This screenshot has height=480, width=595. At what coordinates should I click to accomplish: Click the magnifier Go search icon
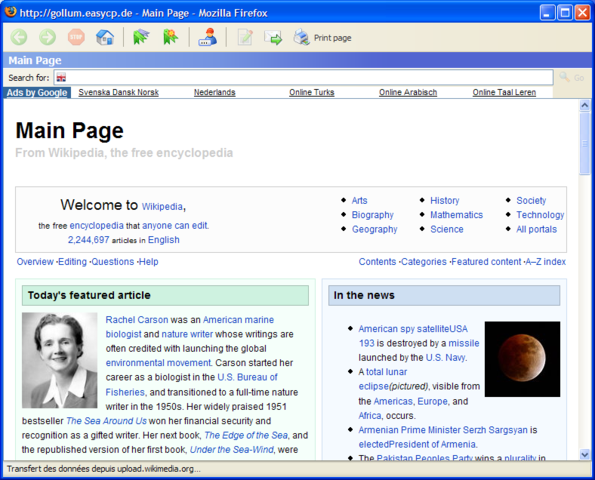(564, 77)
